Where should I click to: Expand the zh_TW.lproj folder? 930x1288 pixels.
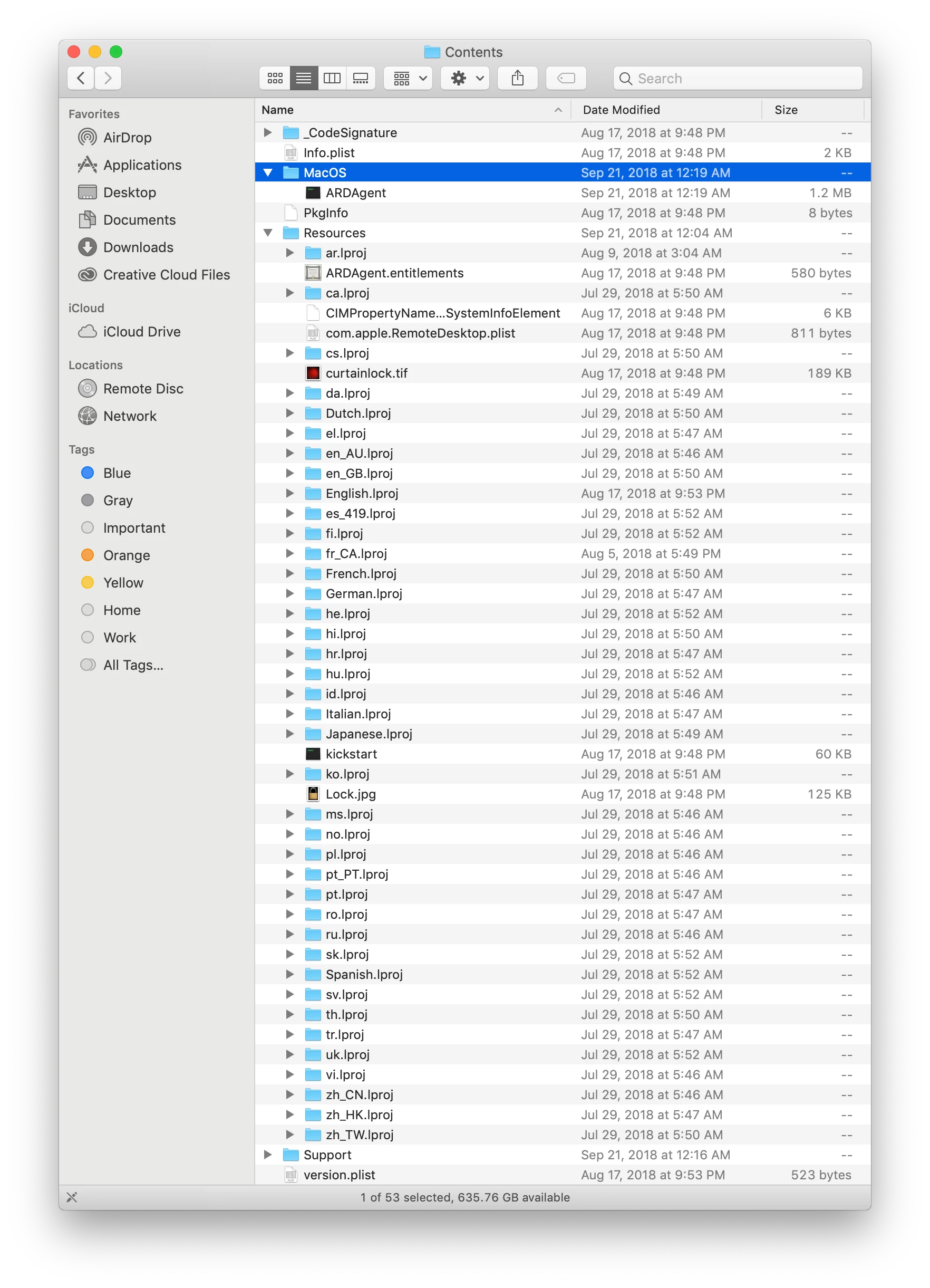tap(289, 1135)
